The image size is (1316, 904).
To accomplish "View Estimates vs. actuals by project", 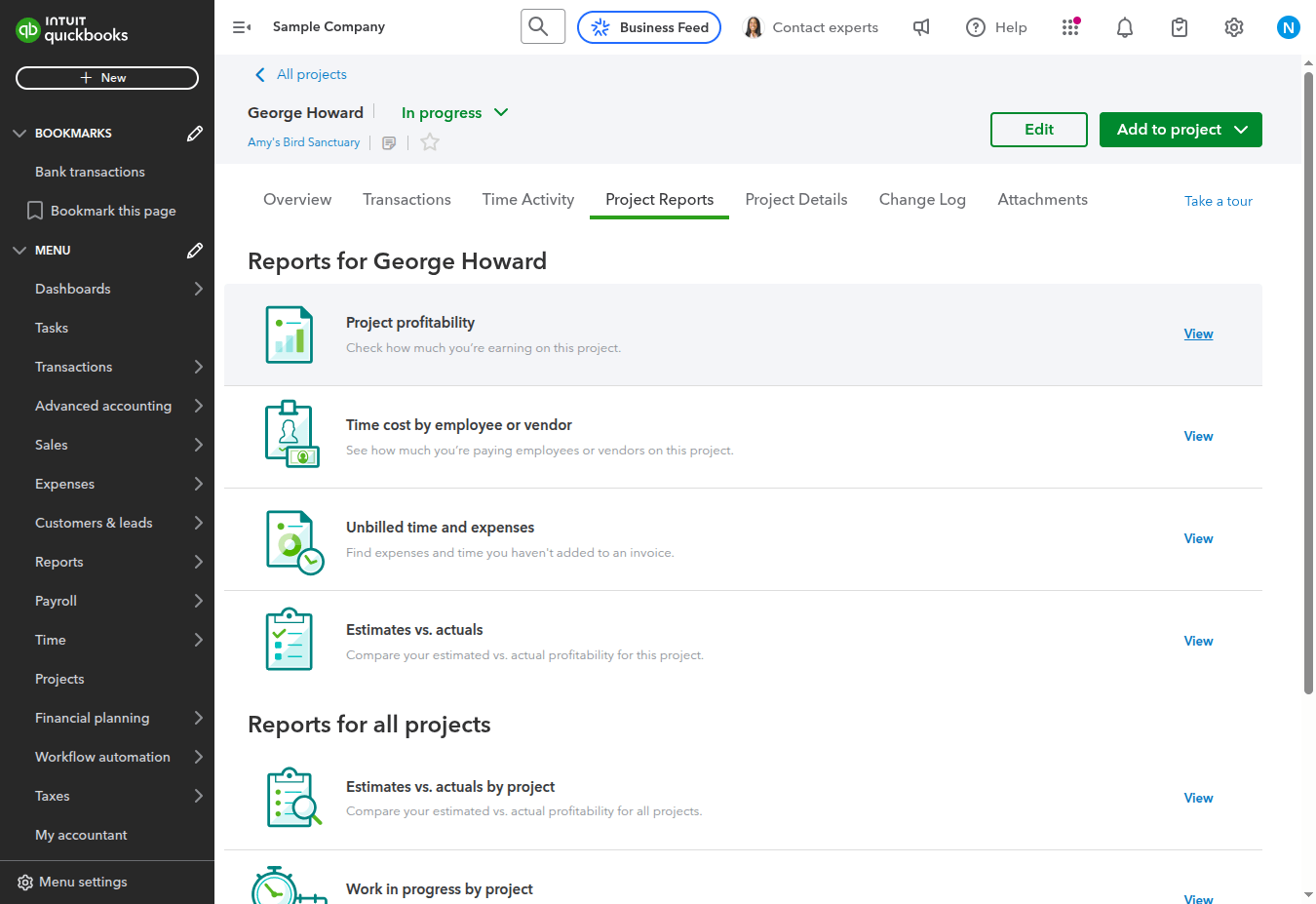I will point(1198,798).
